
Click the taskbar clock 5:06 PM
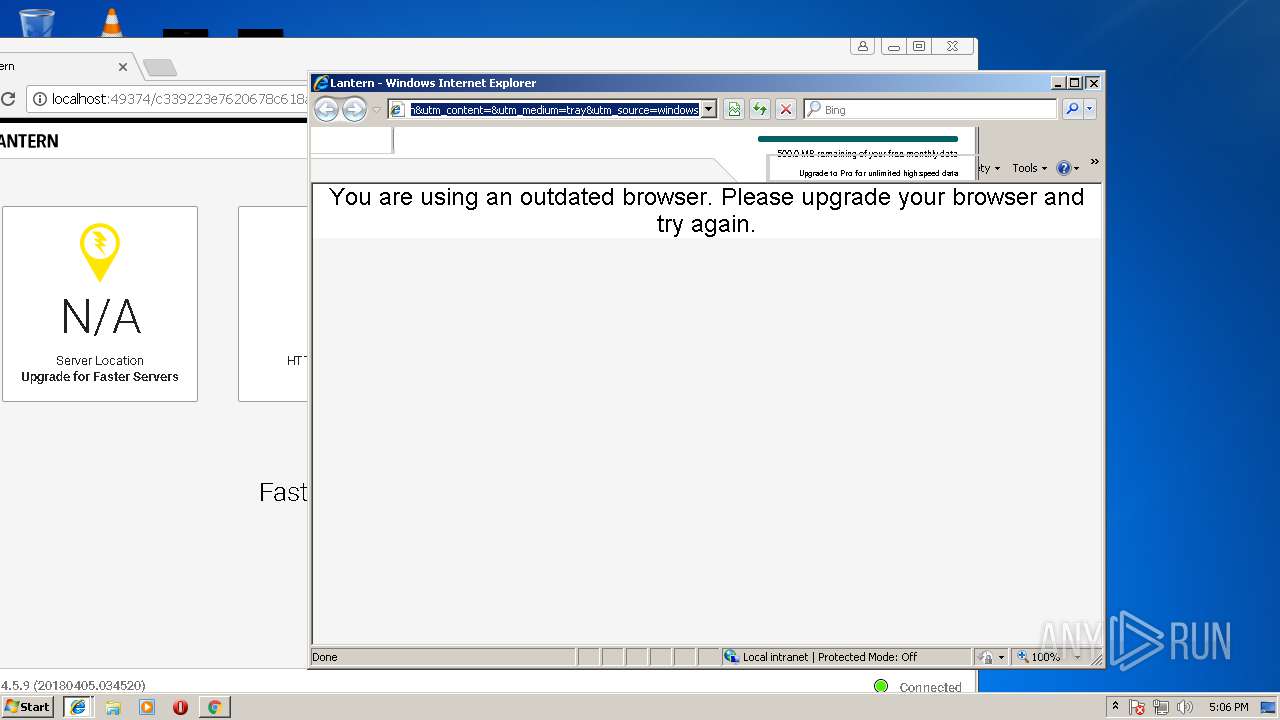coord(1228,707)
